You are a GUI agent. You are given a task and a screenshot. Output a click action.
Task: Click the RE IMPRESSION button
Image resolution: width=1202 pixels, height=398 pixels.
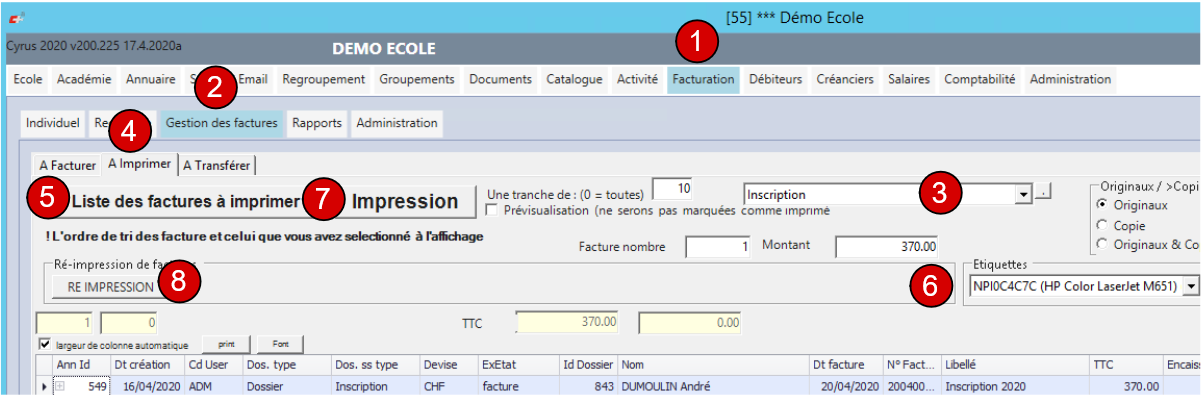pos(110,287)
